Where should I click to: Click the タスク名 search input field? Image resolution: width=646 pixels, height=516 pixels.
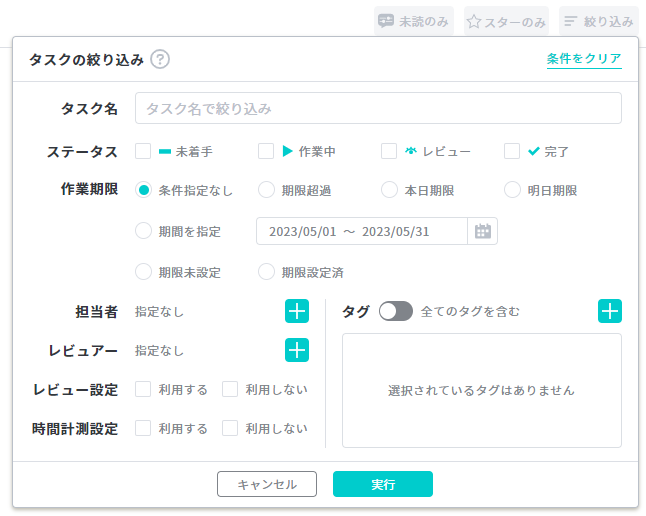click(x=378, y=108)
